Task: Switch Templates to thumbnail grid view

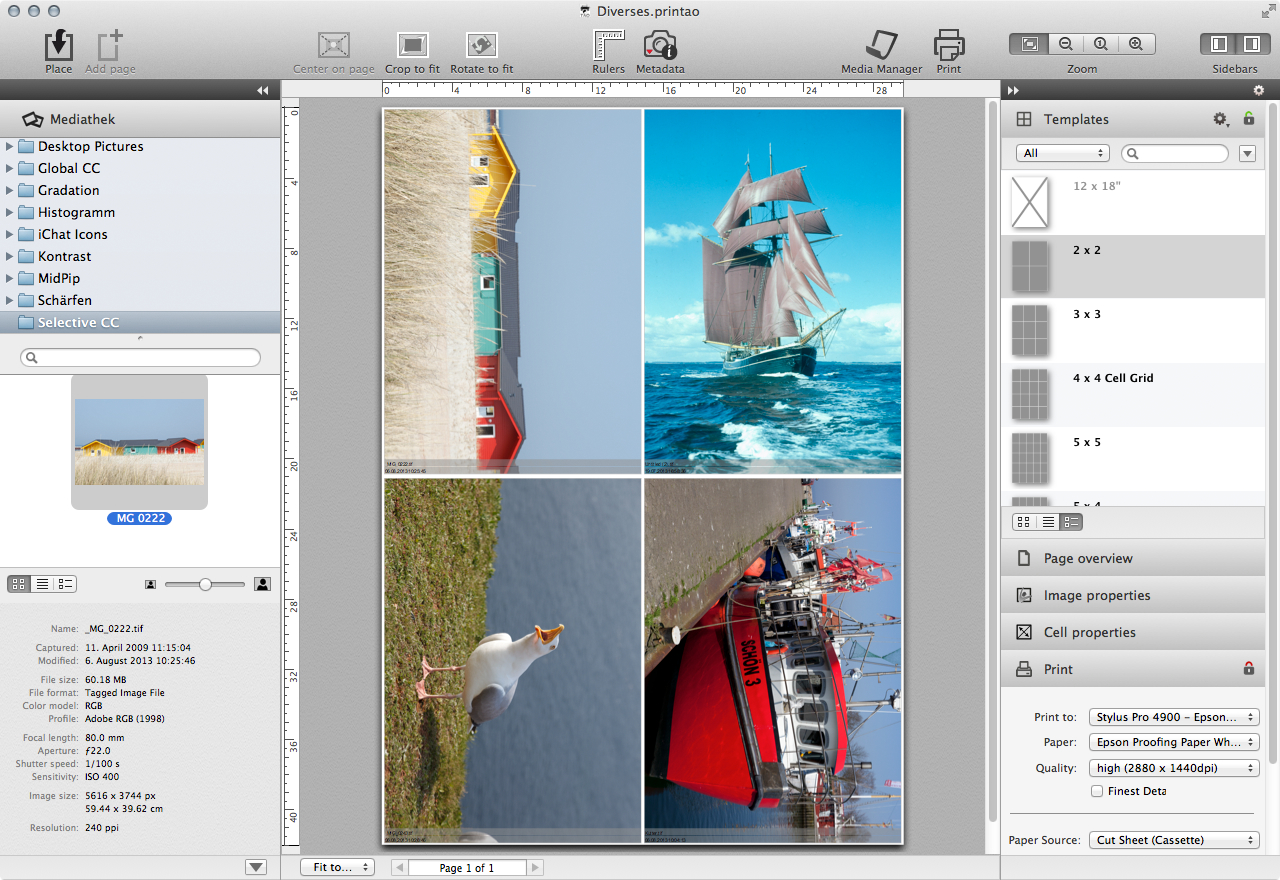Action: point(1024,522)
